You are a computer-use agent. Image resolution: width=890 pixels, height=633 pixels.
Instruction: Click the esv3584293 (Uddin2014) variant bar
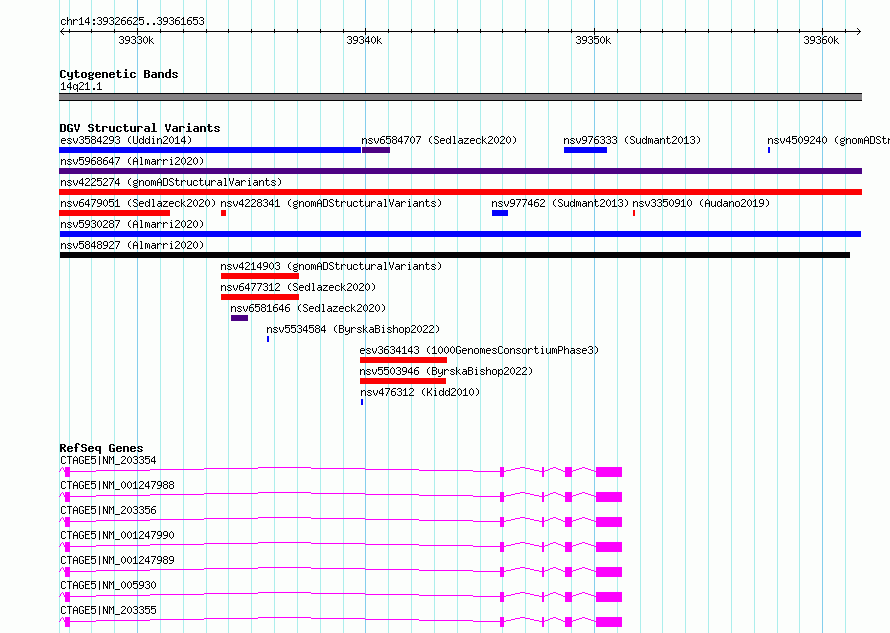tap(210, 150)
